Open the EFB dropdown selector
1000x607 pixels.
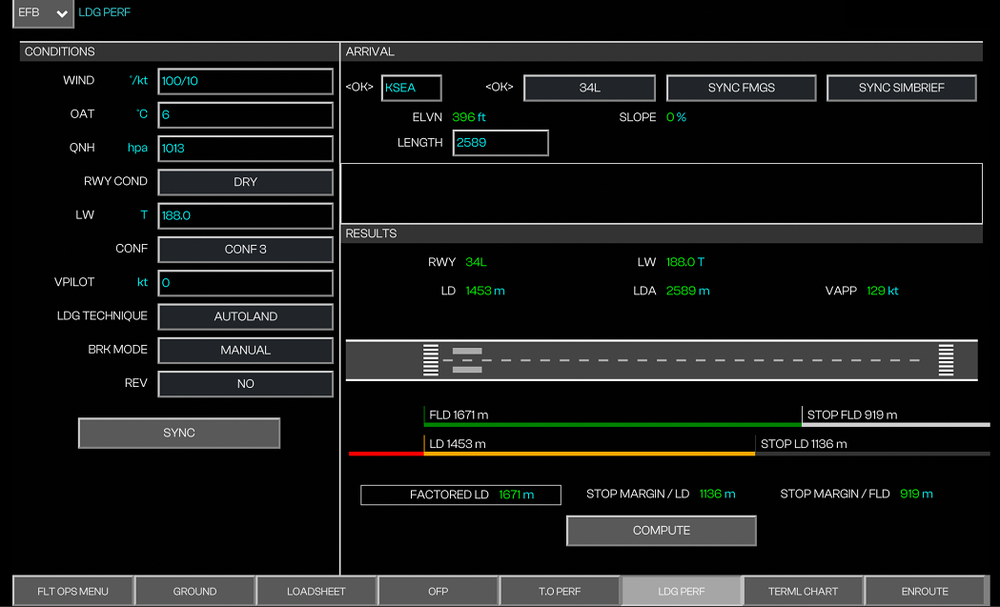[x=43, y=13]
